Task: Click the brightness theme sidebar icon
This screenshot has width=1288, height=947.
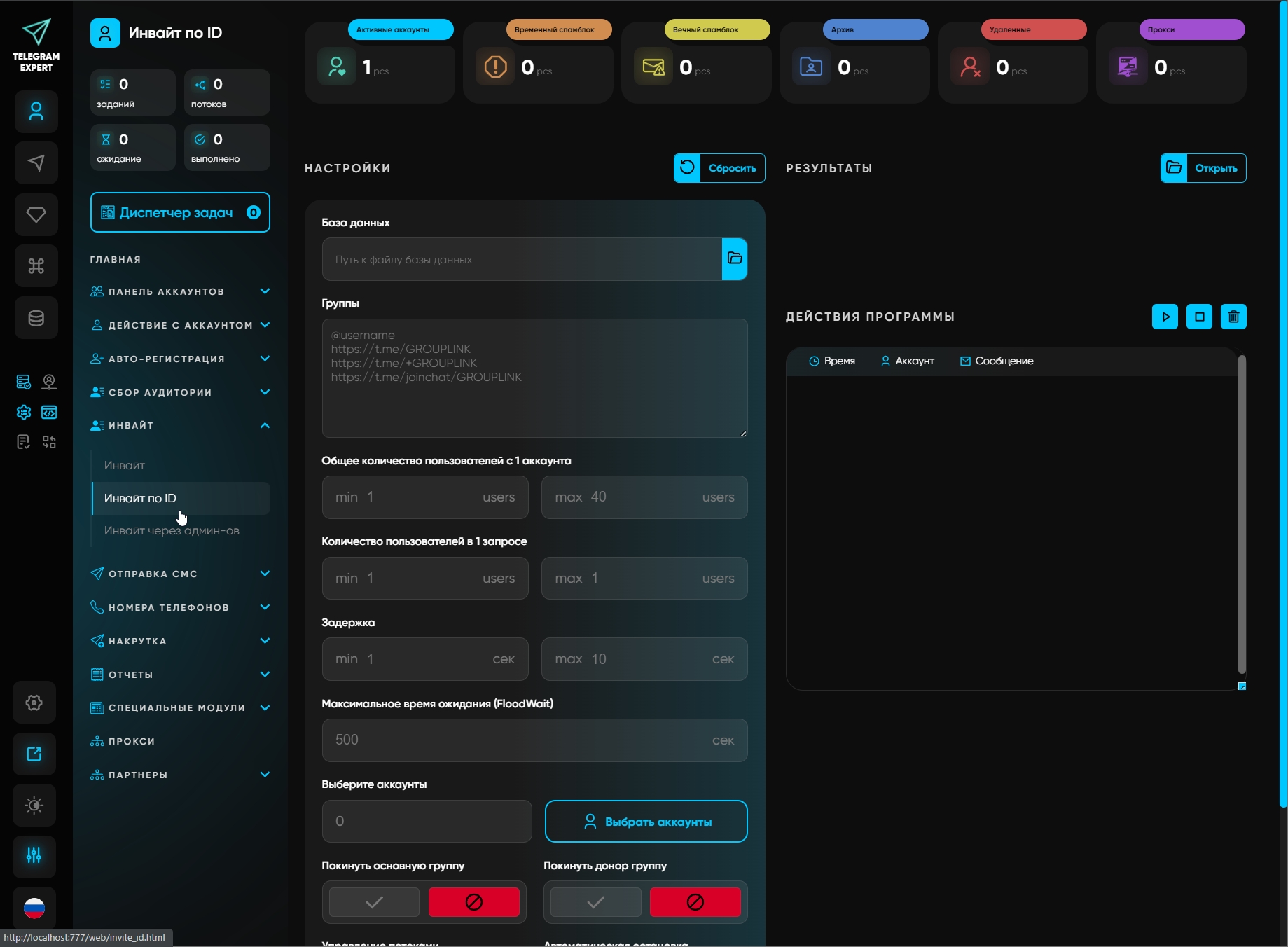Action: click(x=34, y=805)
